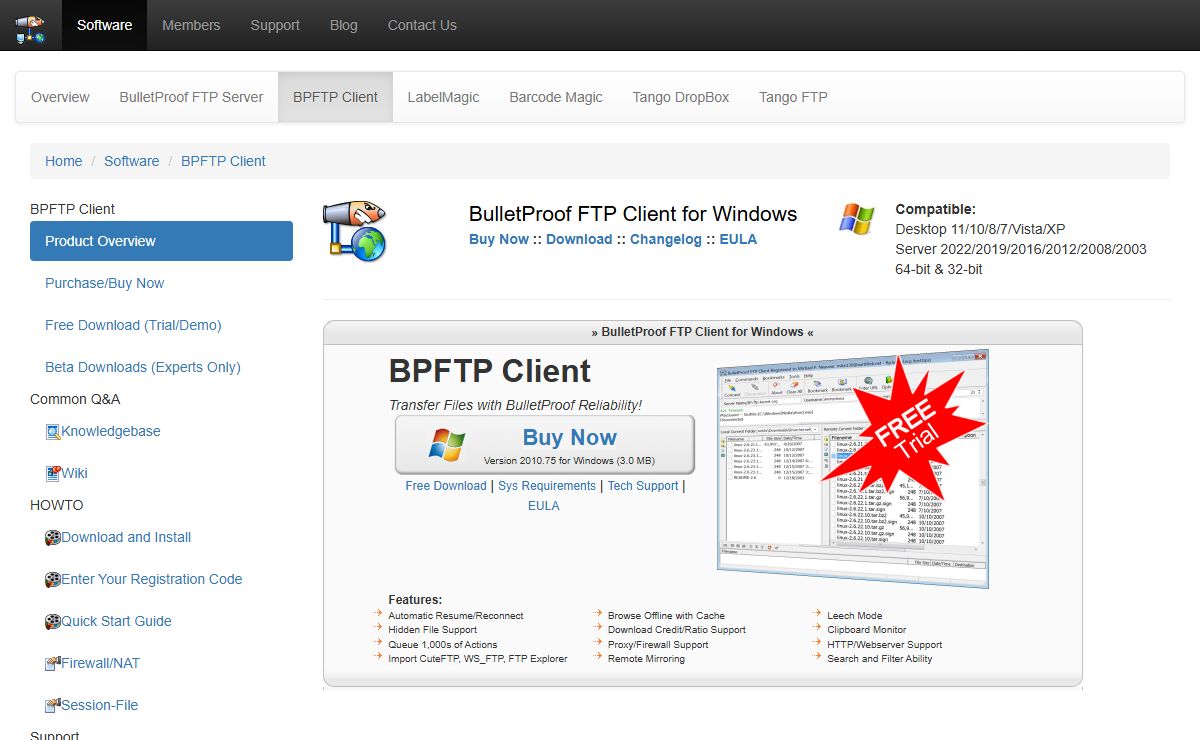The width and height of the screenshot is (1200, 740).
Task: Open the Firewall/NAT howto link
Action: 101,663
